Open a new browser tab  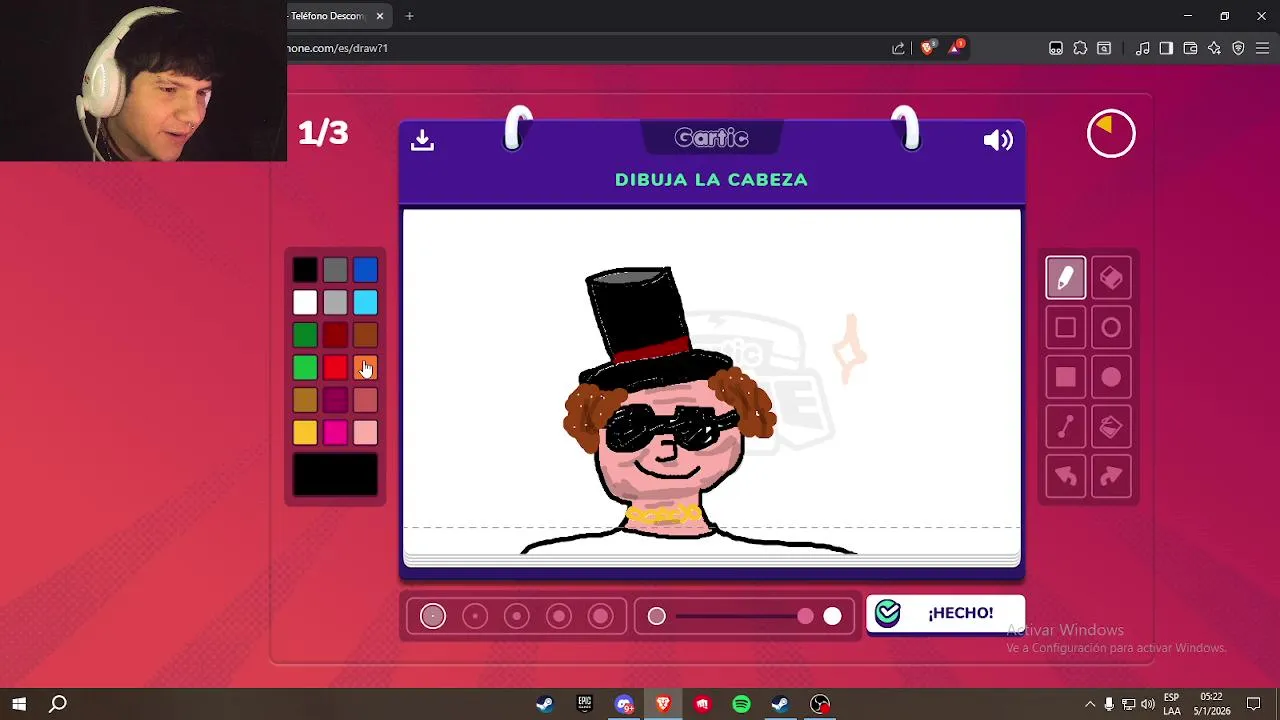409,16
